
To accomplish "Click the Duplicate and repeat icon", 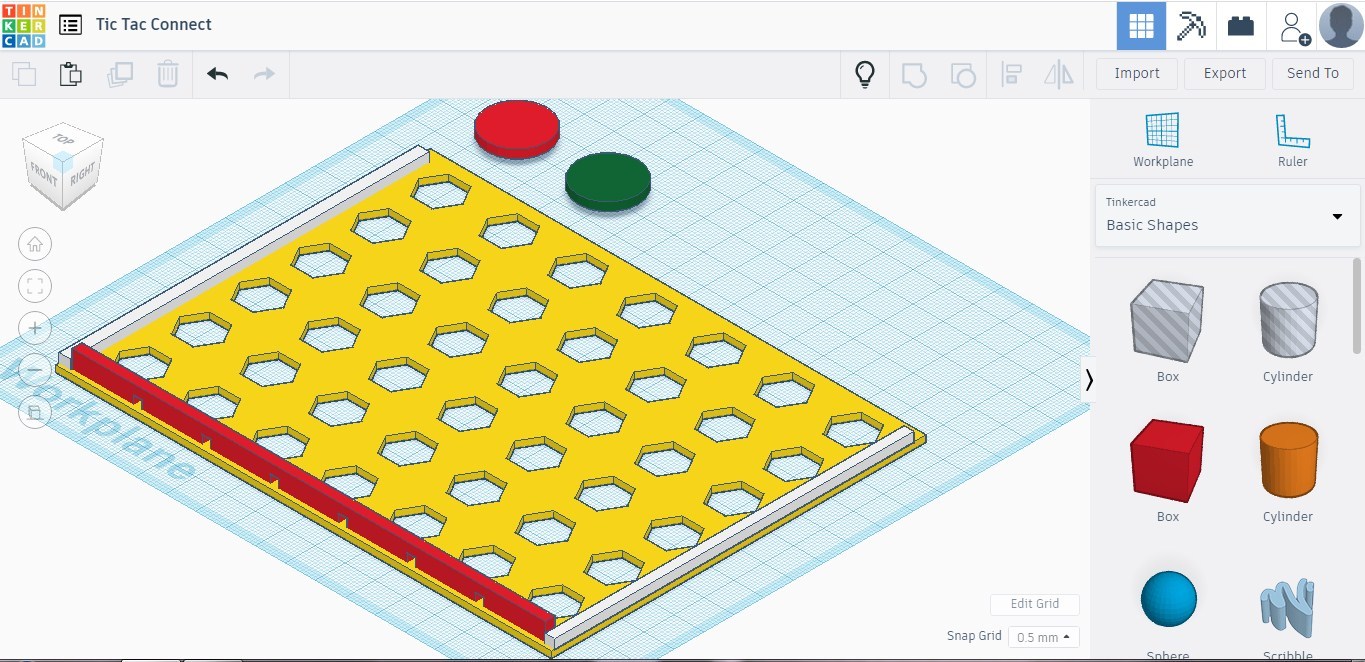I will [x=120, y=74].
